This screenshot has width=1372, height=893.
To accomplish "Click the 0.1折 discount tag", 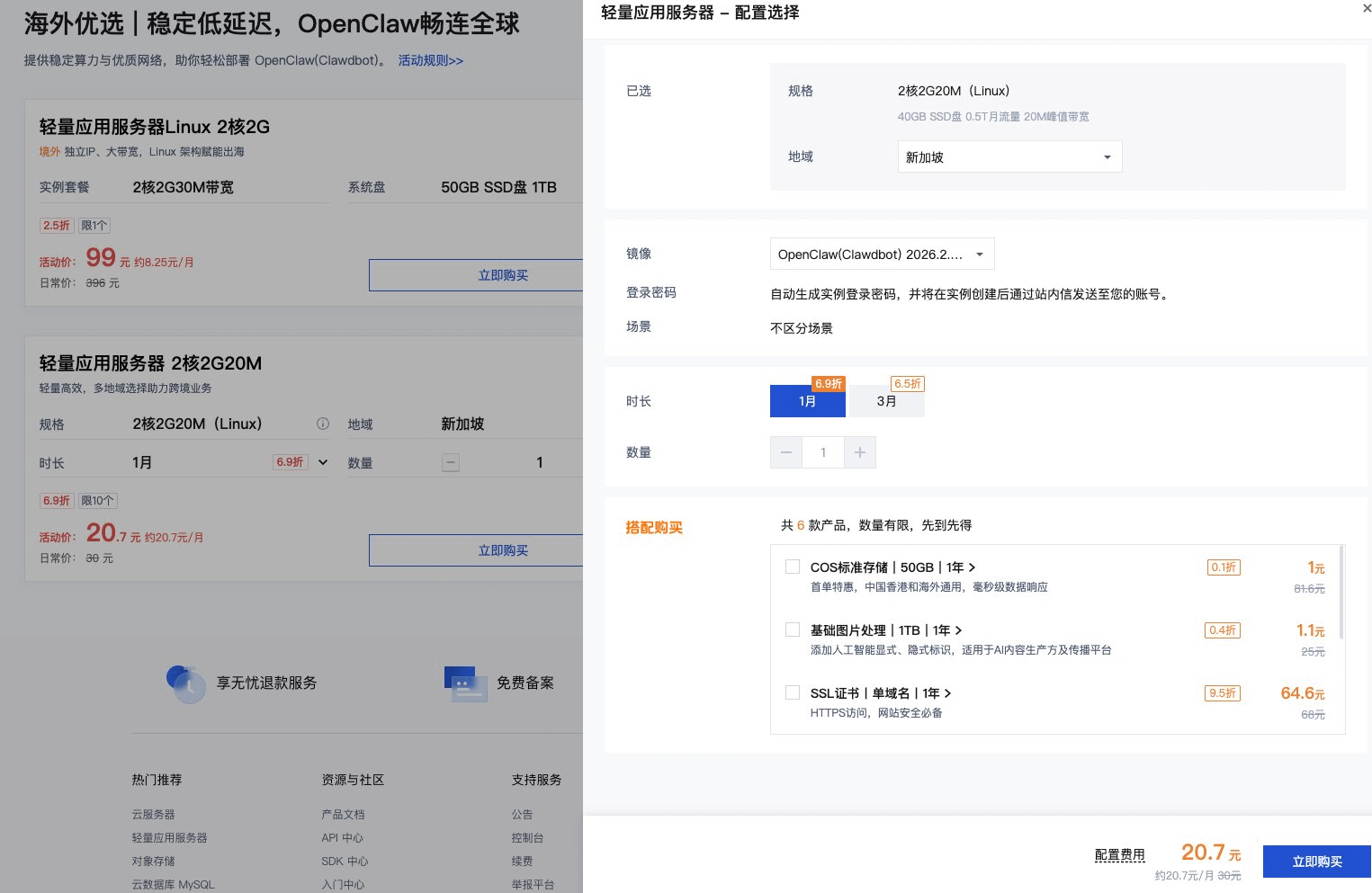I will point(1224,567).
